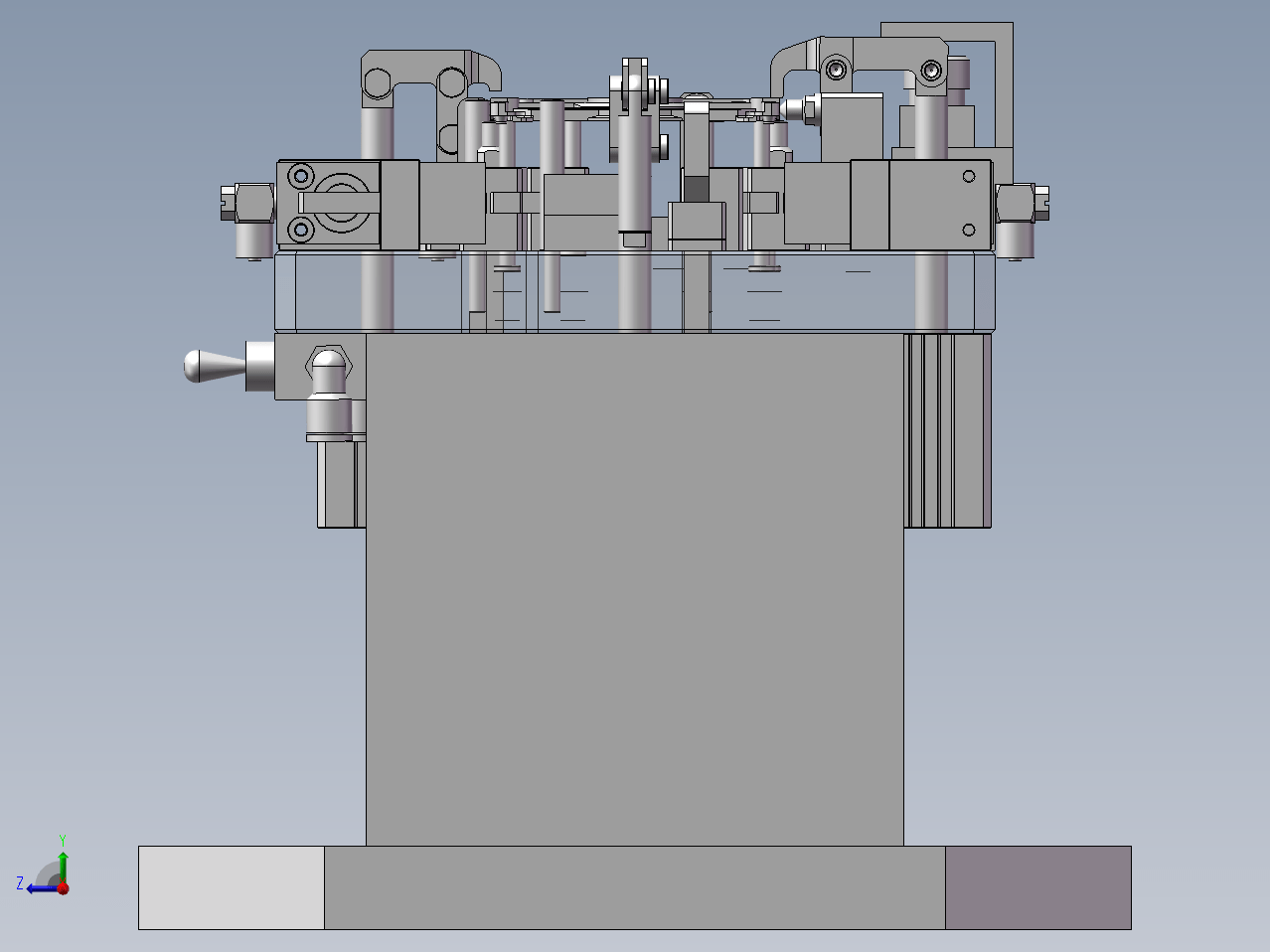The height and width of the screenshot is (952, 1270).
Task: Select the ribbed cylinder right of central block
Action: (x=947, y=430)
